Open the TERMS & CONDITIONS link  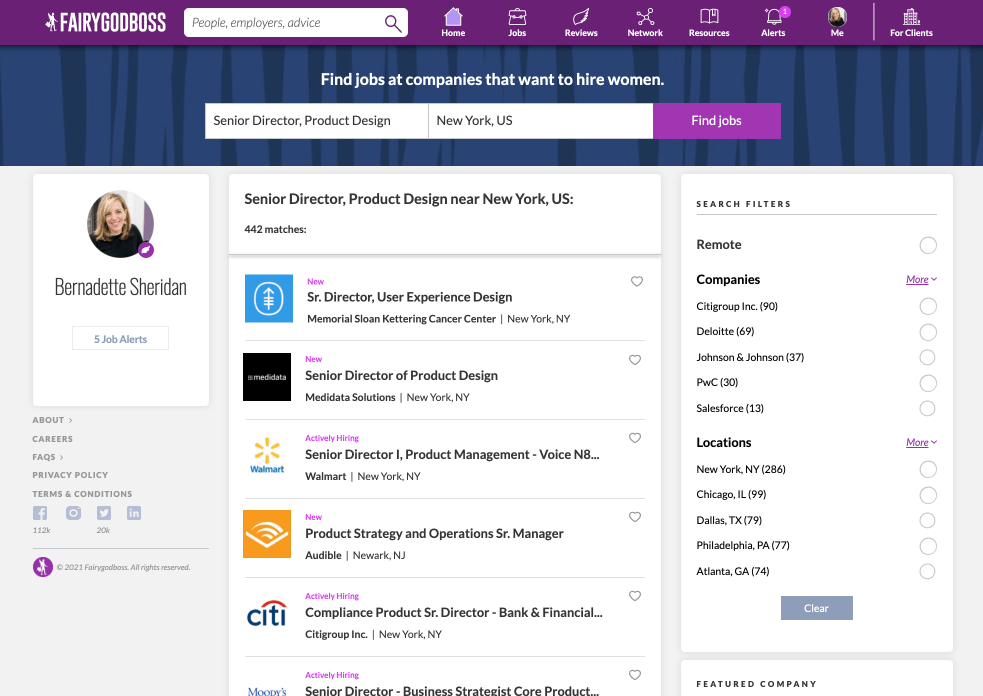tap(82, 494)
